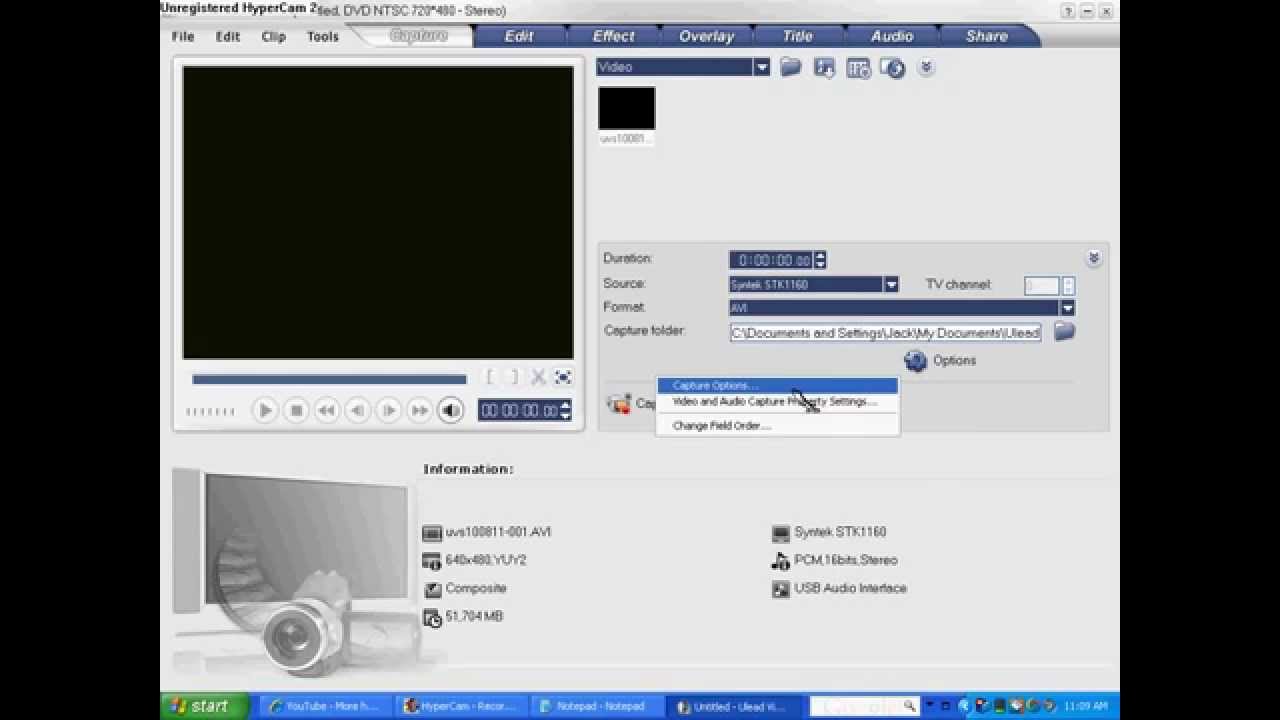Screen dimensions: 1280x720
Task: Step to previous frame
Action: coord(358,410)
